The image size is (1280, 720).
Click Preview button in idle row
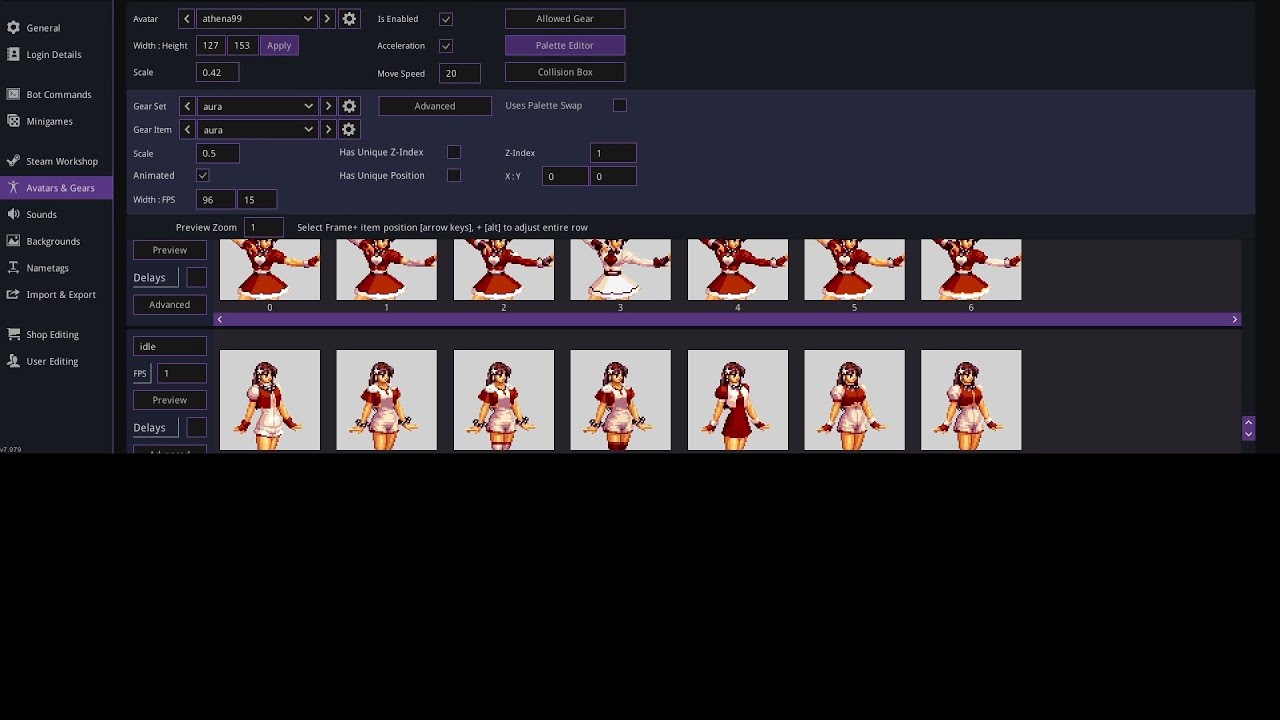click(170, 400)
